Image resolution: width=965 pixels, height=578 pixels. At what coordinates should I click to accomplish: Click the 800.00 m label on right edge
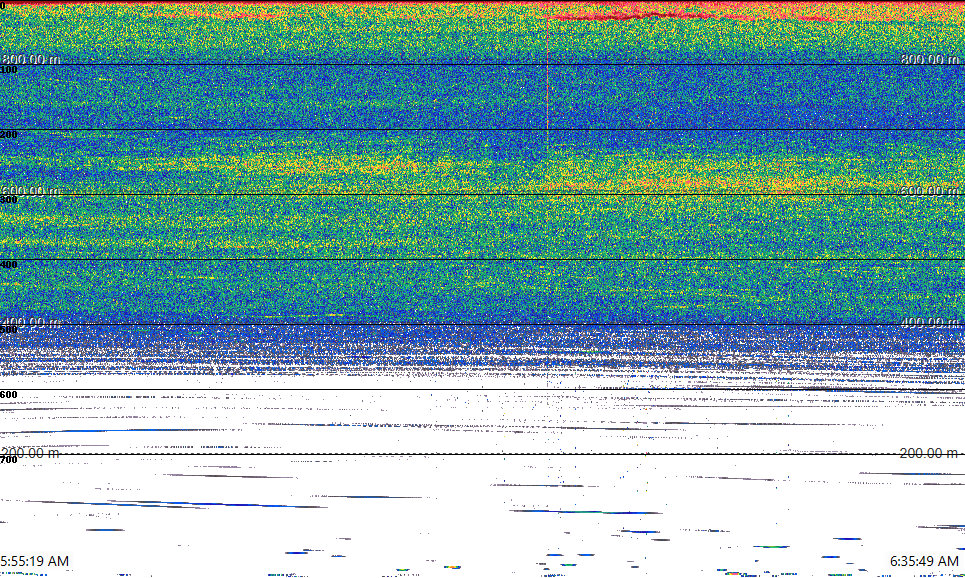[x=930, y=59]
